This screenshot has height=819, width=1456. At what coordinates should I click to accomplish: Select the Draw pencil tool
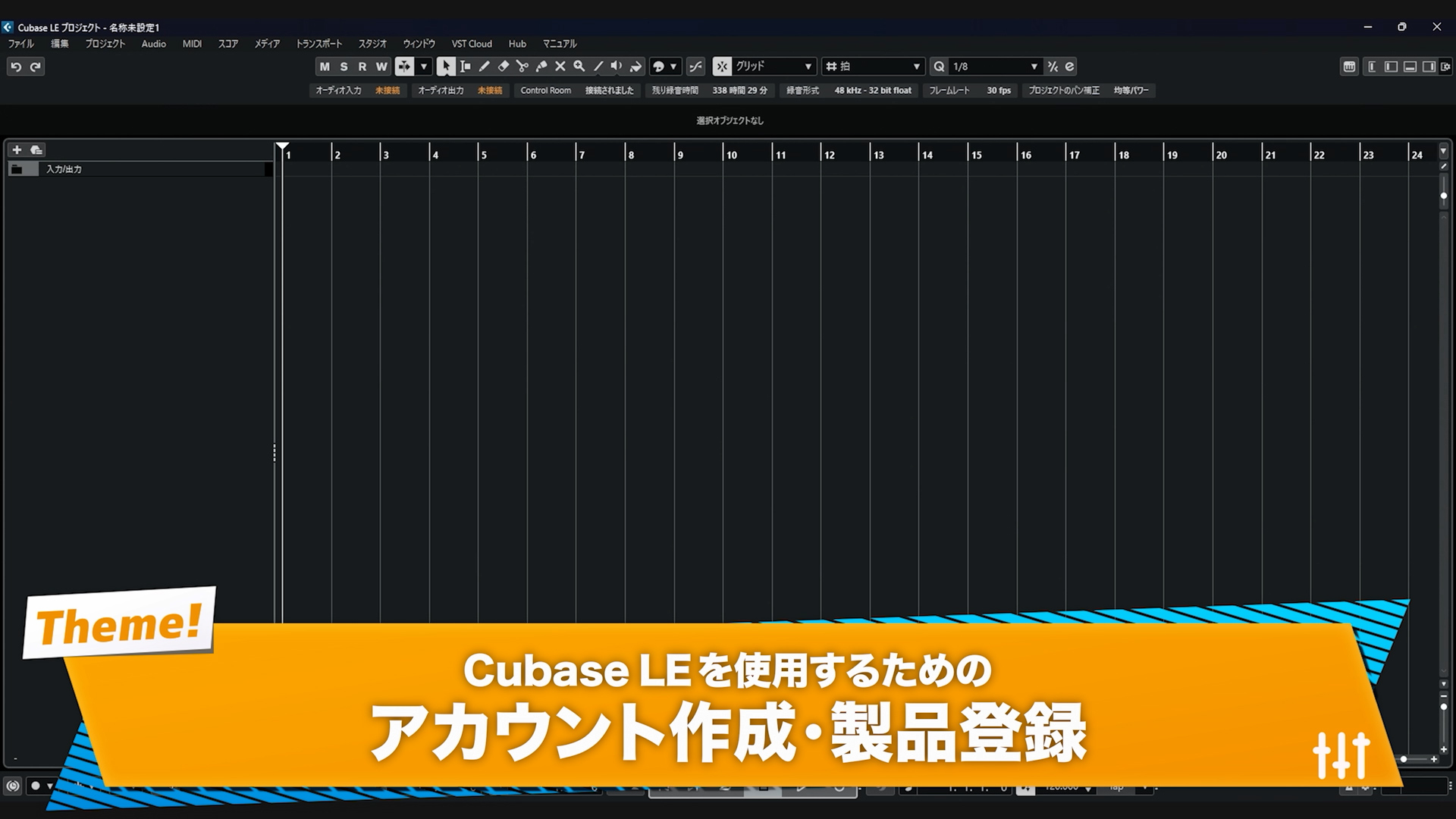pos(484,67)
